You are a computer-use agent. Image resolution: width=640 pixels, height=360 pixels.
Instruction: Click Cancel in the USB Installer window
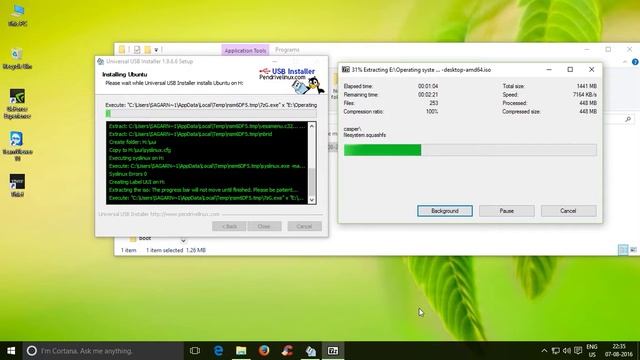point(304,227)
